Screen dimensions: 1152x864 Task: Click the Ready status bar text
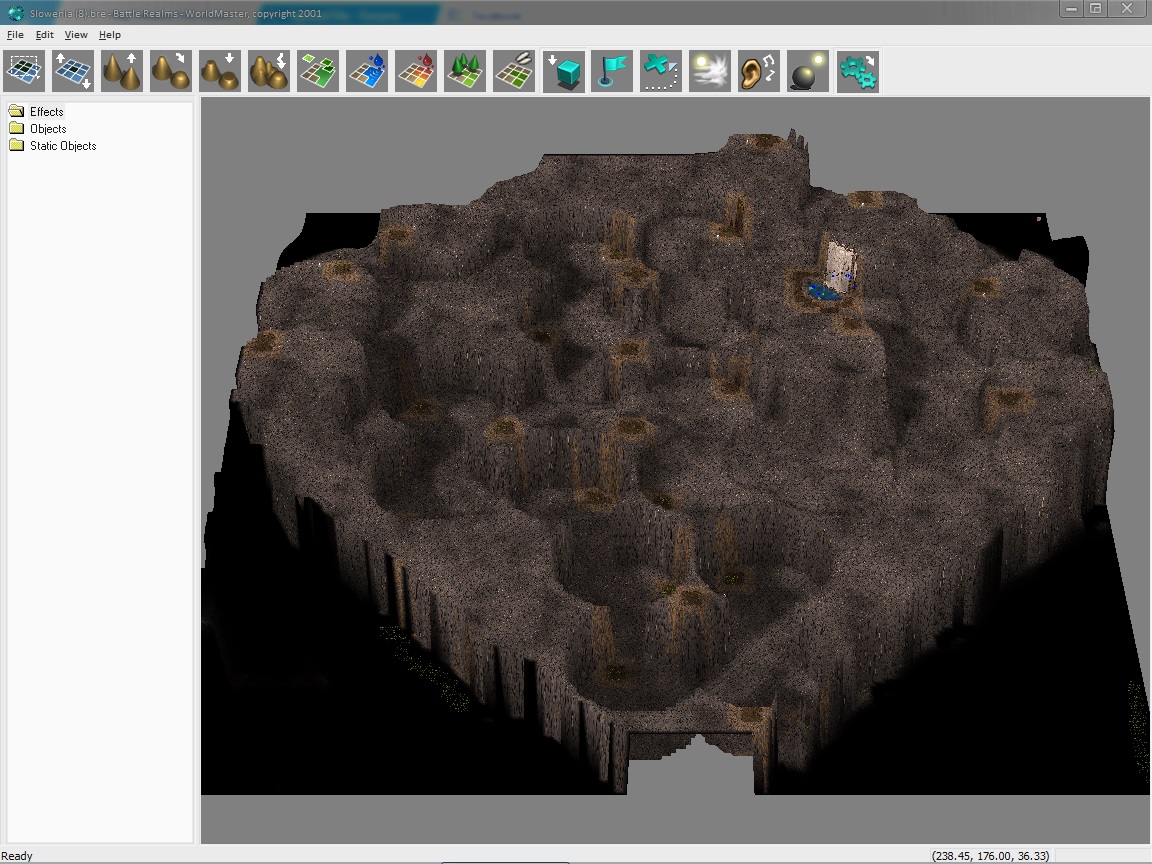point(17,856)
